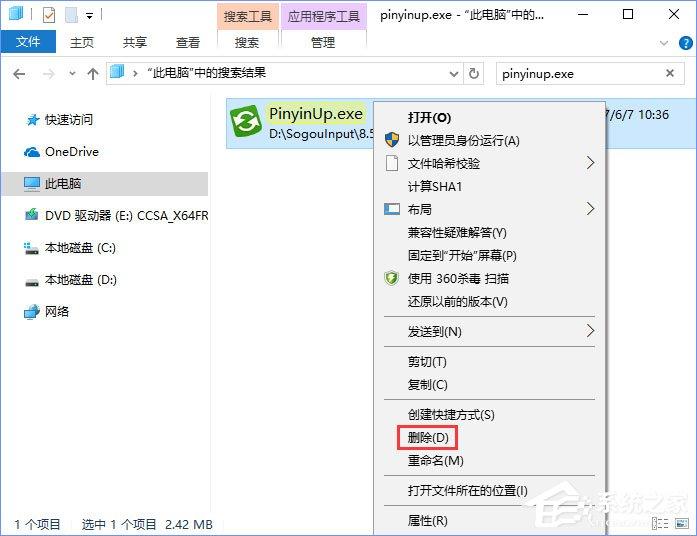Screen dimensions: 697x536
Task: Select 此电脑 (This PC) in navigation pane
Action: point(104,184)
